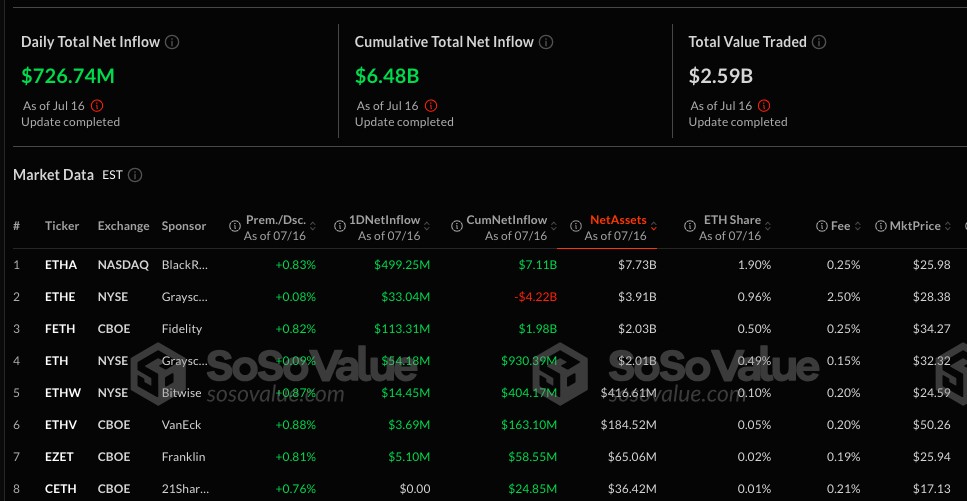This screenshot has width=967, height=501.
Task: Click info icon beside Cumulative Total Net Inflow
Action: click(546, 42)
